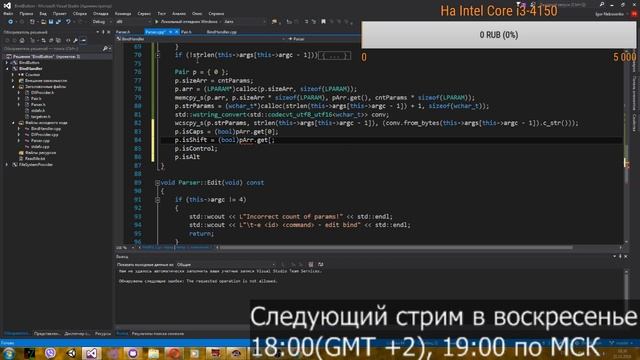Viewport: 640px width, 360px height.
Task: Select stdafx.h in Solution Explorer
Action: (38, 111)
